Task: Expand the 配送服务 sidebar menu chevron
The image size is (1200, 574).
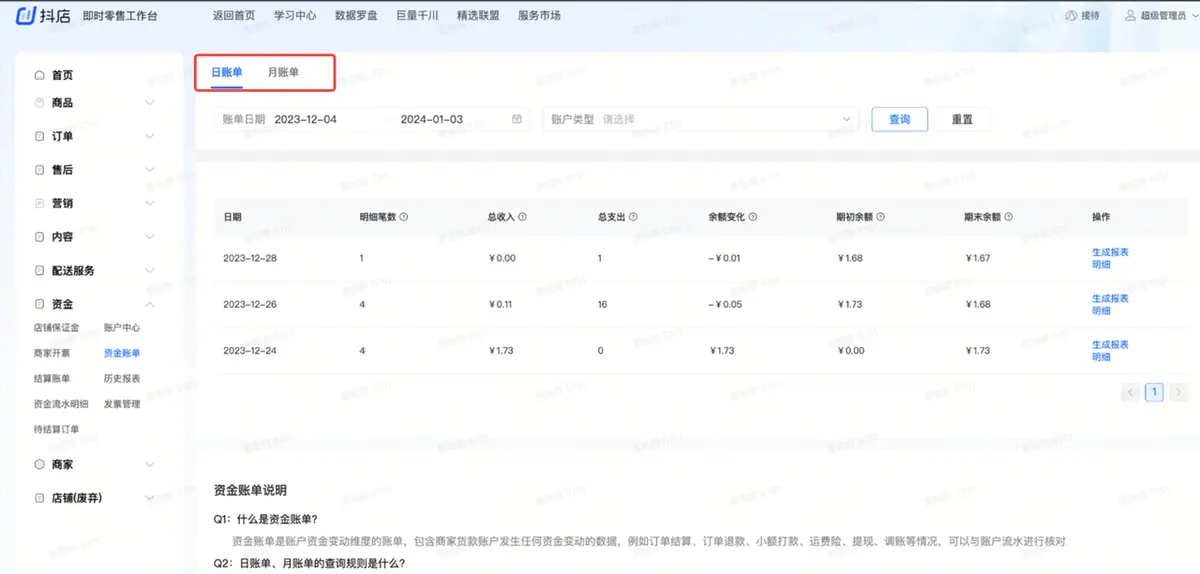Action: pos(150,270)
